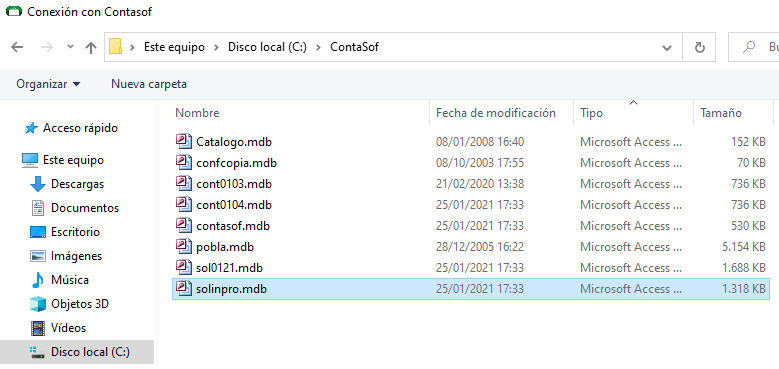Click date 21/02/2020 13:38 of cont0103.mdb
Viewport: 779px width, 369px height.
coord(480,184)
